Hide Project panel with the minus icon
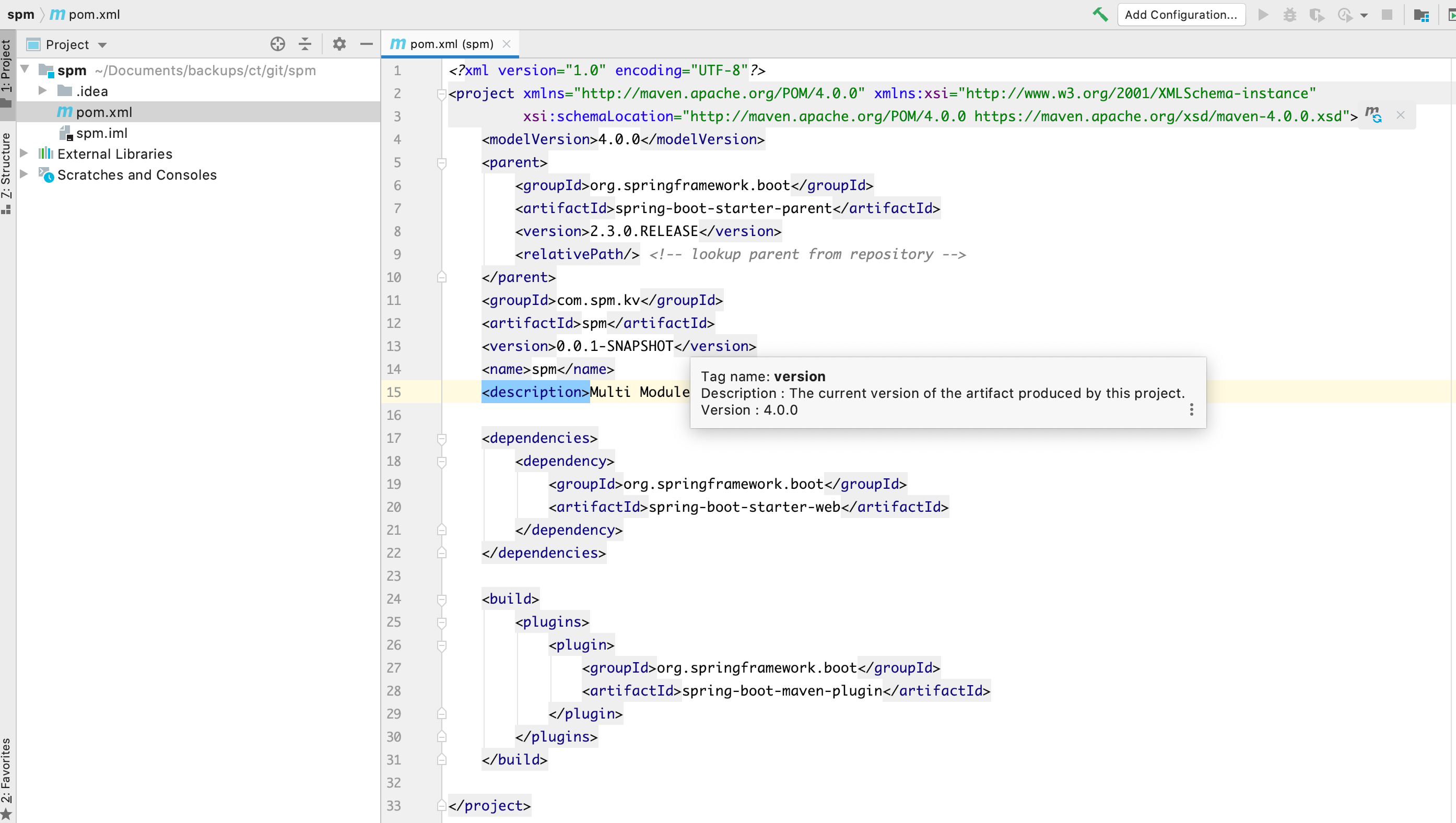Screen dimensions: 1456x823 (366, 44)
